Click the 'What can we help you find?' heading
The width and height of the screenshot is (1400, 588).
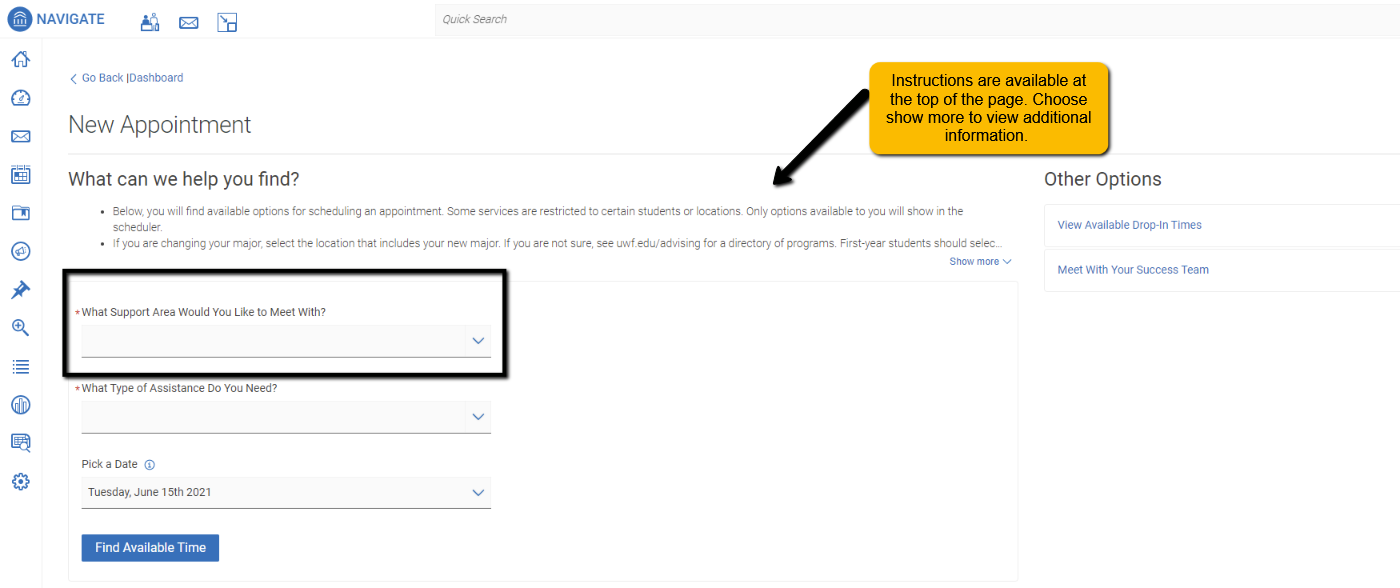pyautogui.click(x=184, y=179)
